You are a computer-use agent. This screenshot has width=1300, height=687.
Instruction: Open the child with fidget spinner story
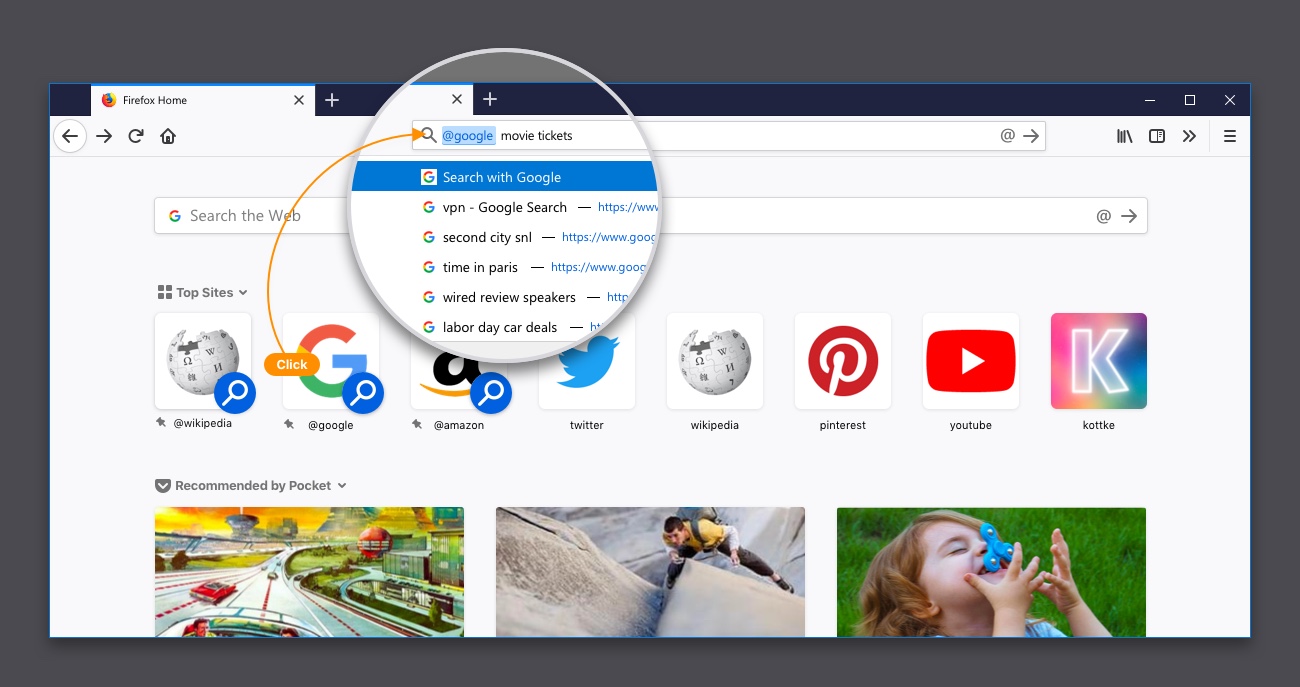(x=991, y=572)
